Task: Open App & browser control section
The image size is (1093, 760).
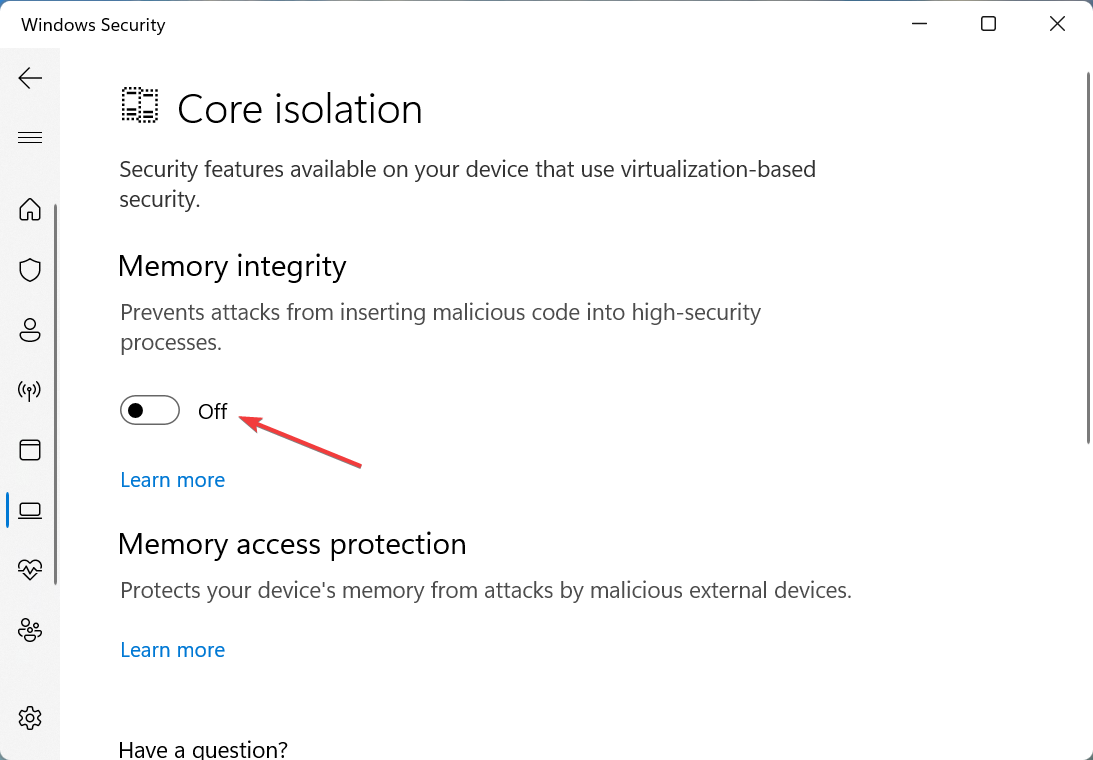Action: point(30,450)
